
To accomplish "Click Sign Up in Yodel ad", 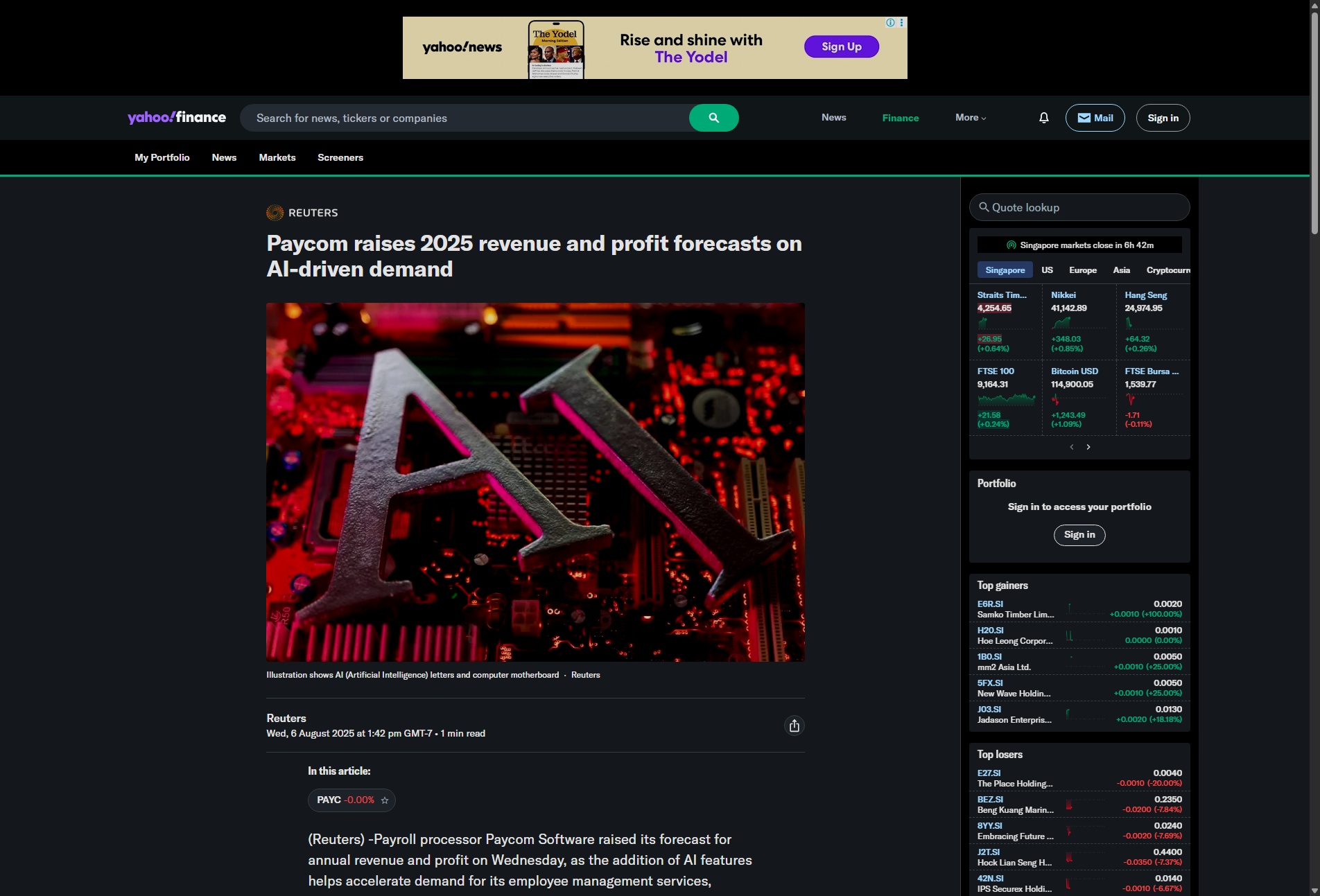I will (842, 46).
